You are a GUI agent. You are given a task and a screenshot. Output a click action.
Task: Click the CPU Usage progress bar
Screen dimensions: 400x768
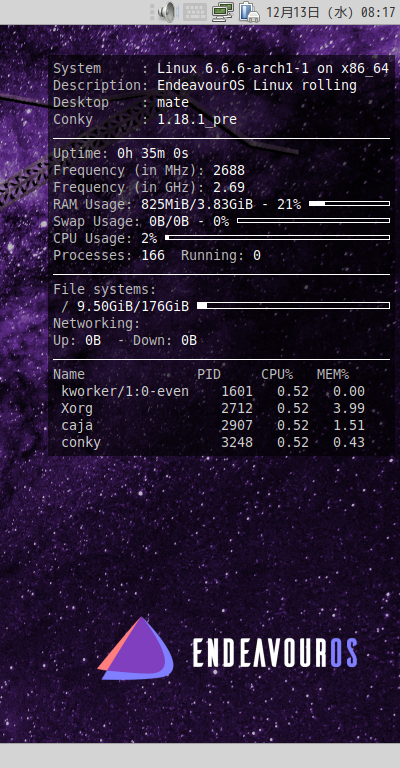(278, 238)
